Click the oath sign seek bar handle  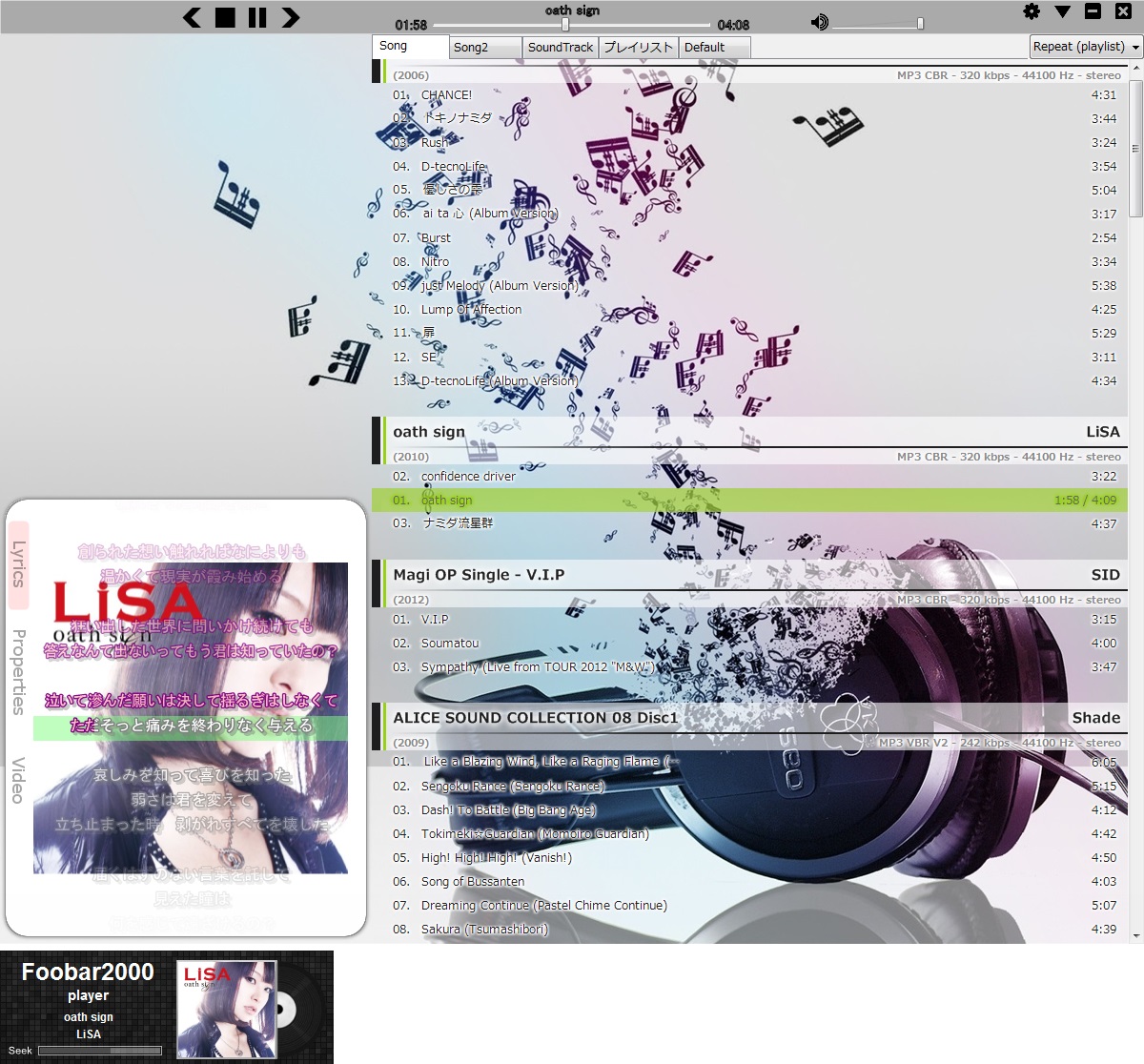(x=565, y=25)
